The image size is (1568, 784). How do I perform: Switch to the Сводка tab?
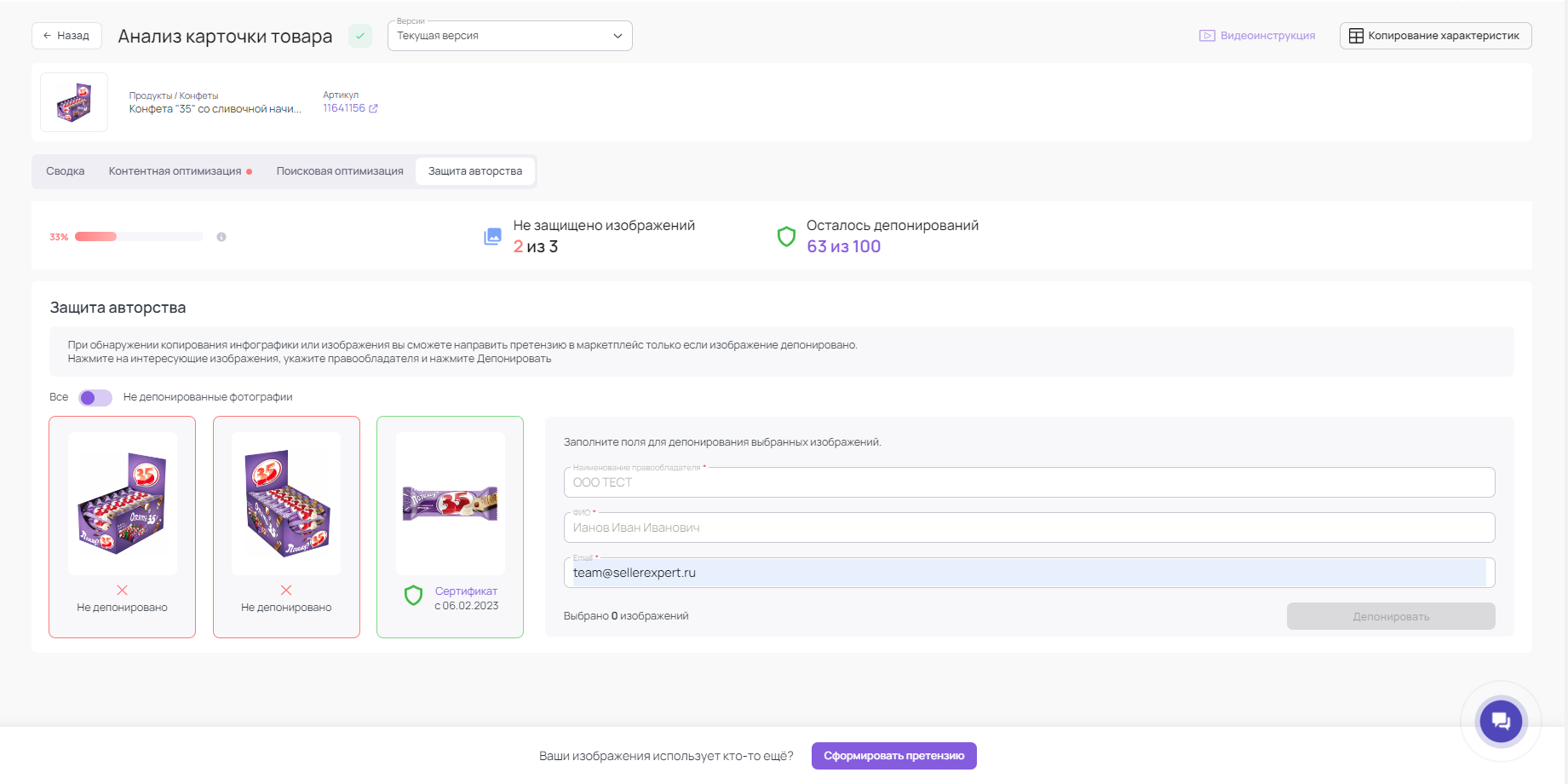(x=66, y=171)
